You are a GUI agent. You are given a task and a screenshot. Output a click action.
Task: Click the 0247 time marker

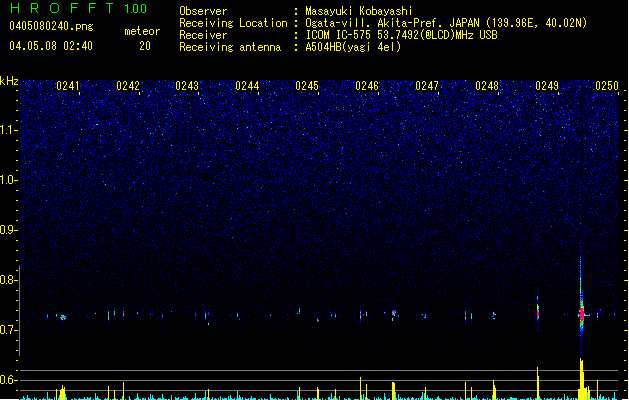tap(427, 86)
